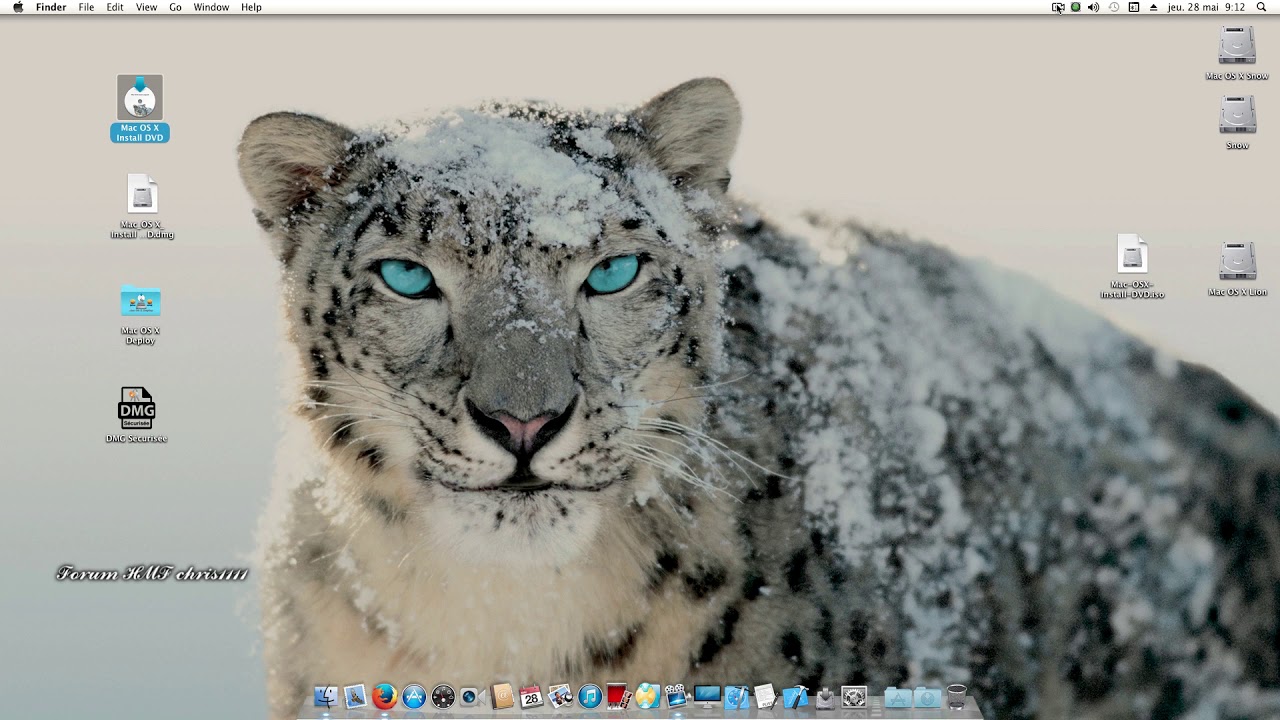Open the keyboard input source menu
Viewport: 1280px width, 720px height.
(1134, 7)
